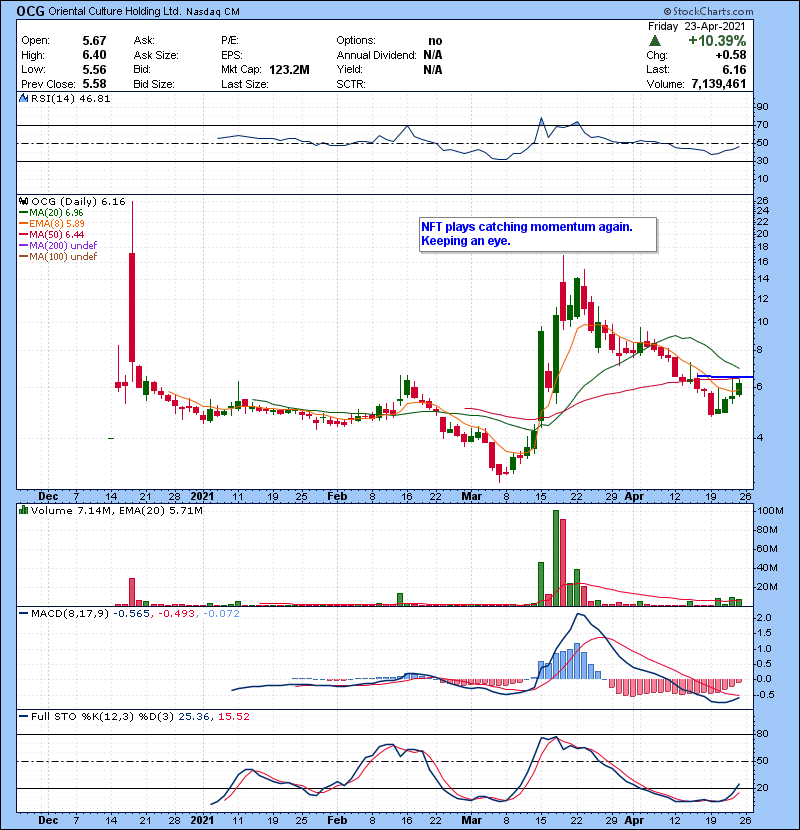This screenshot has height=830, width=800.
Task: Click the MA(20) 6.96 legend entry
Action: pos(52,212)
